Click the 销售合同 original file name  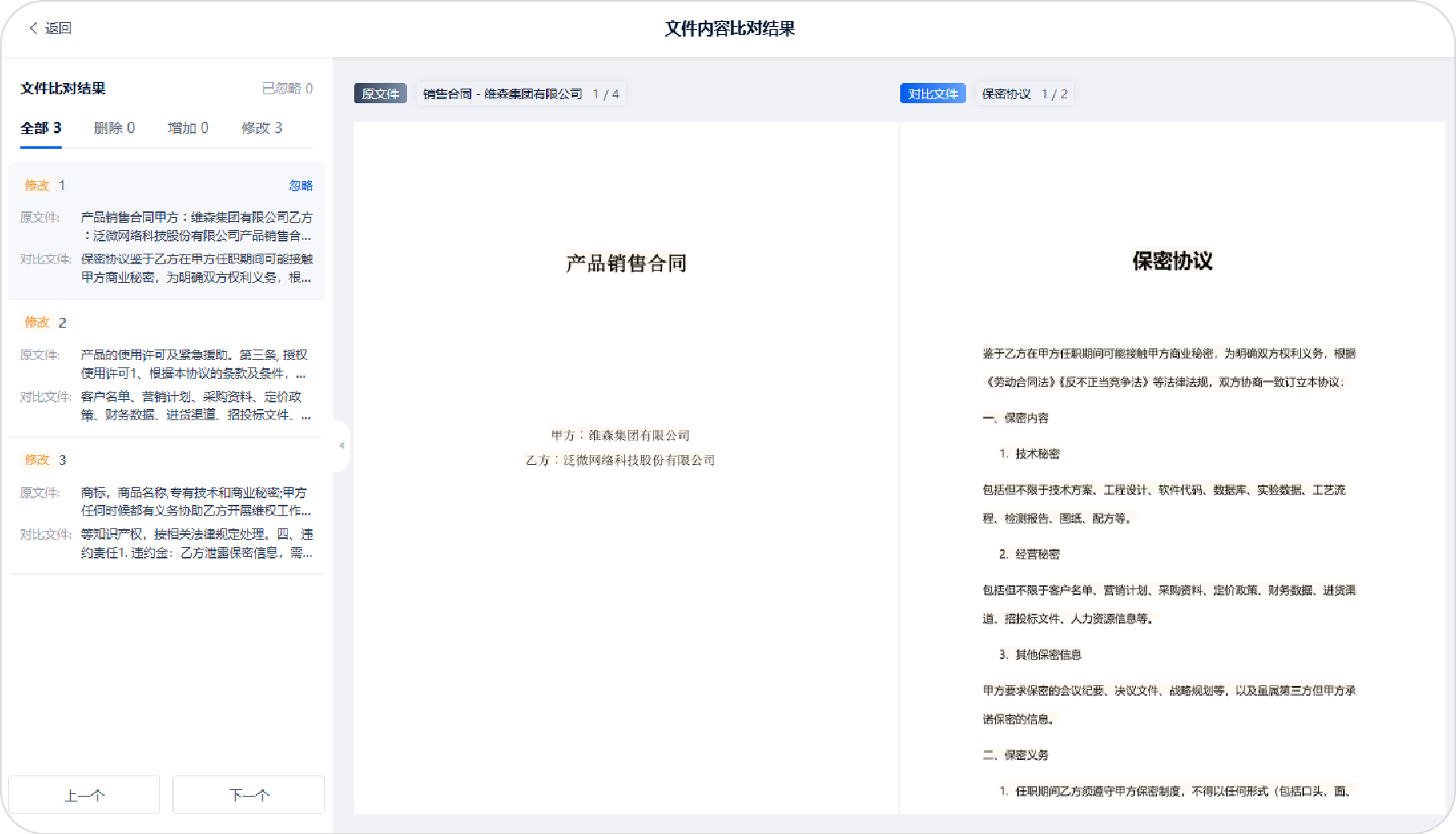pyautogui.click(x=502, y=94)
